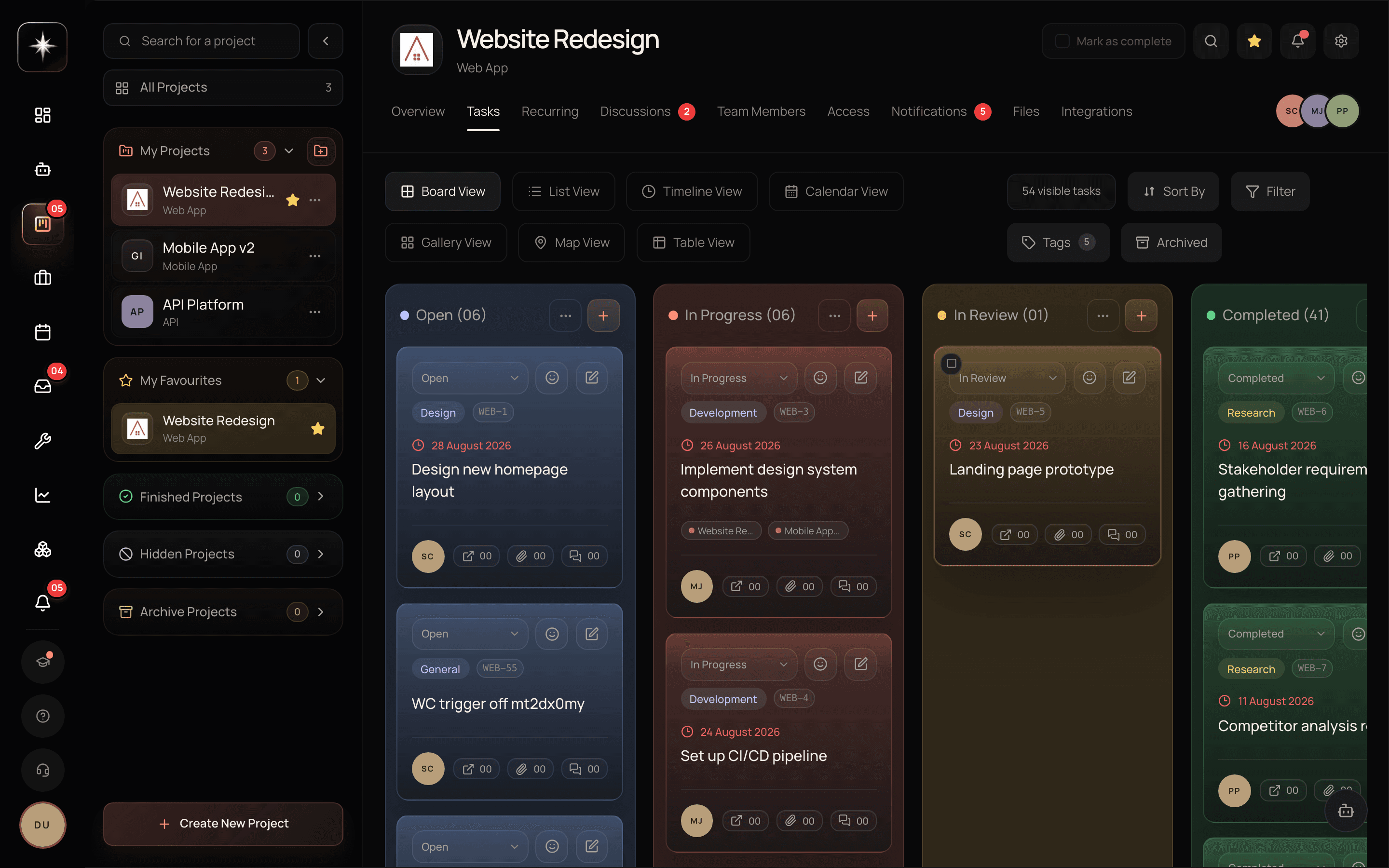
Task: Expand Archive Projects section
Action: pos(321,612)
